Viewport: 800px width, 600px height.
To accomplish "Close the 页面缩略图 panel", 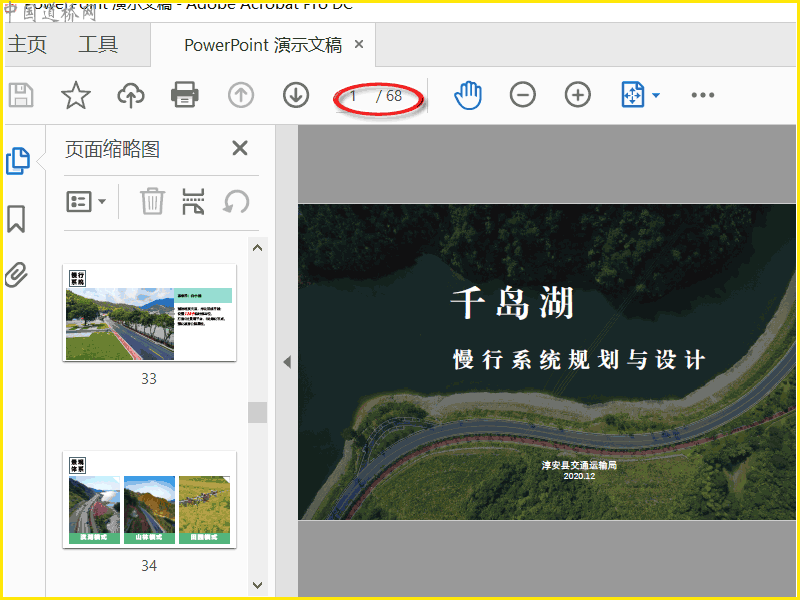I will click(x=240, y=149).
